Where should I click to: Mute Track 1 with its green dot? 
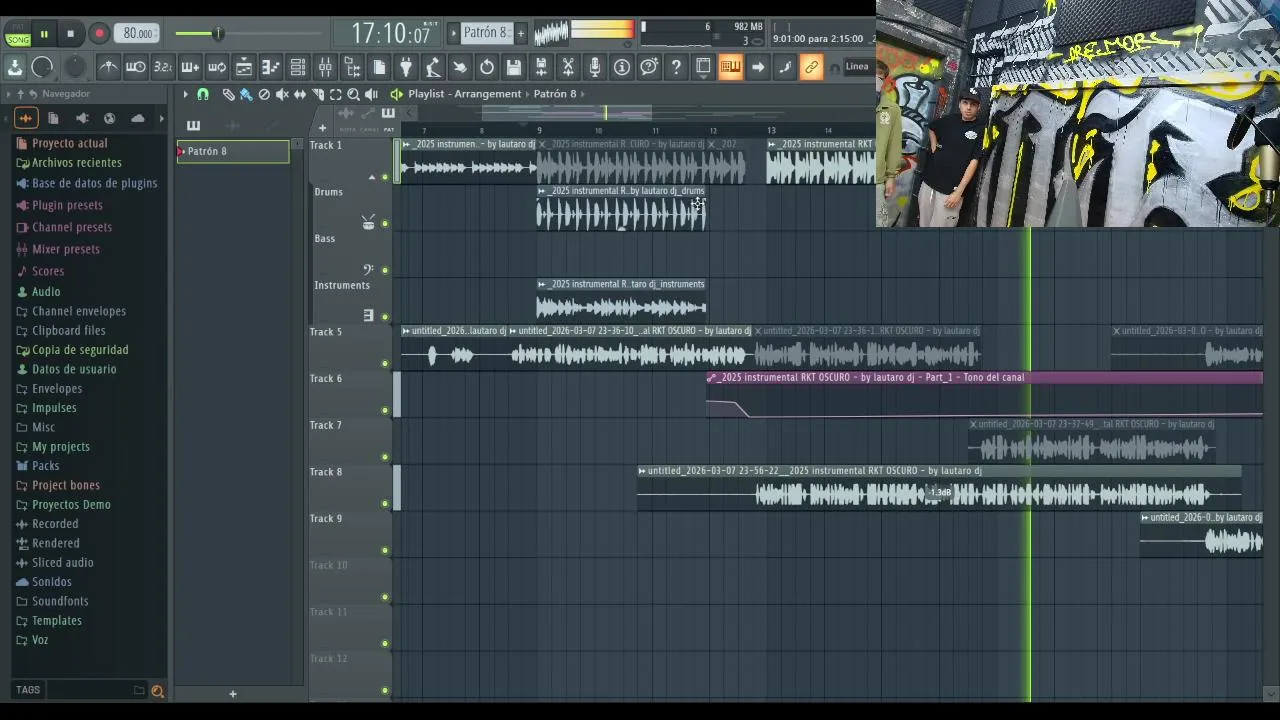[385, 177]
